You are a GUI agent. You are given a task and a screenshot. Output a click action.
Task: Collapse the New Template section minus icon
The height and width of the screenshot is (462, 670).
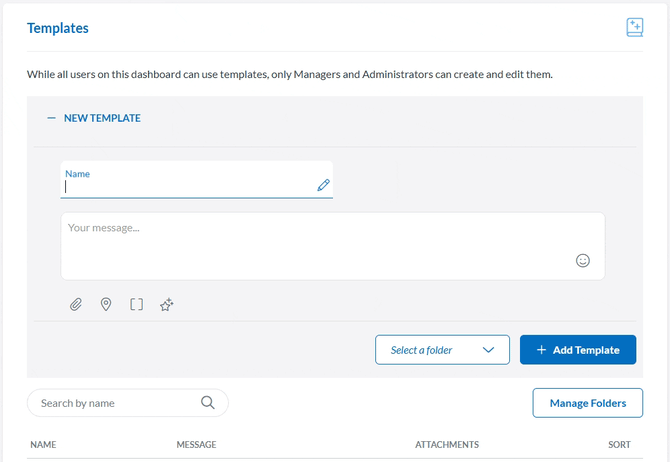tap(51, 118)
